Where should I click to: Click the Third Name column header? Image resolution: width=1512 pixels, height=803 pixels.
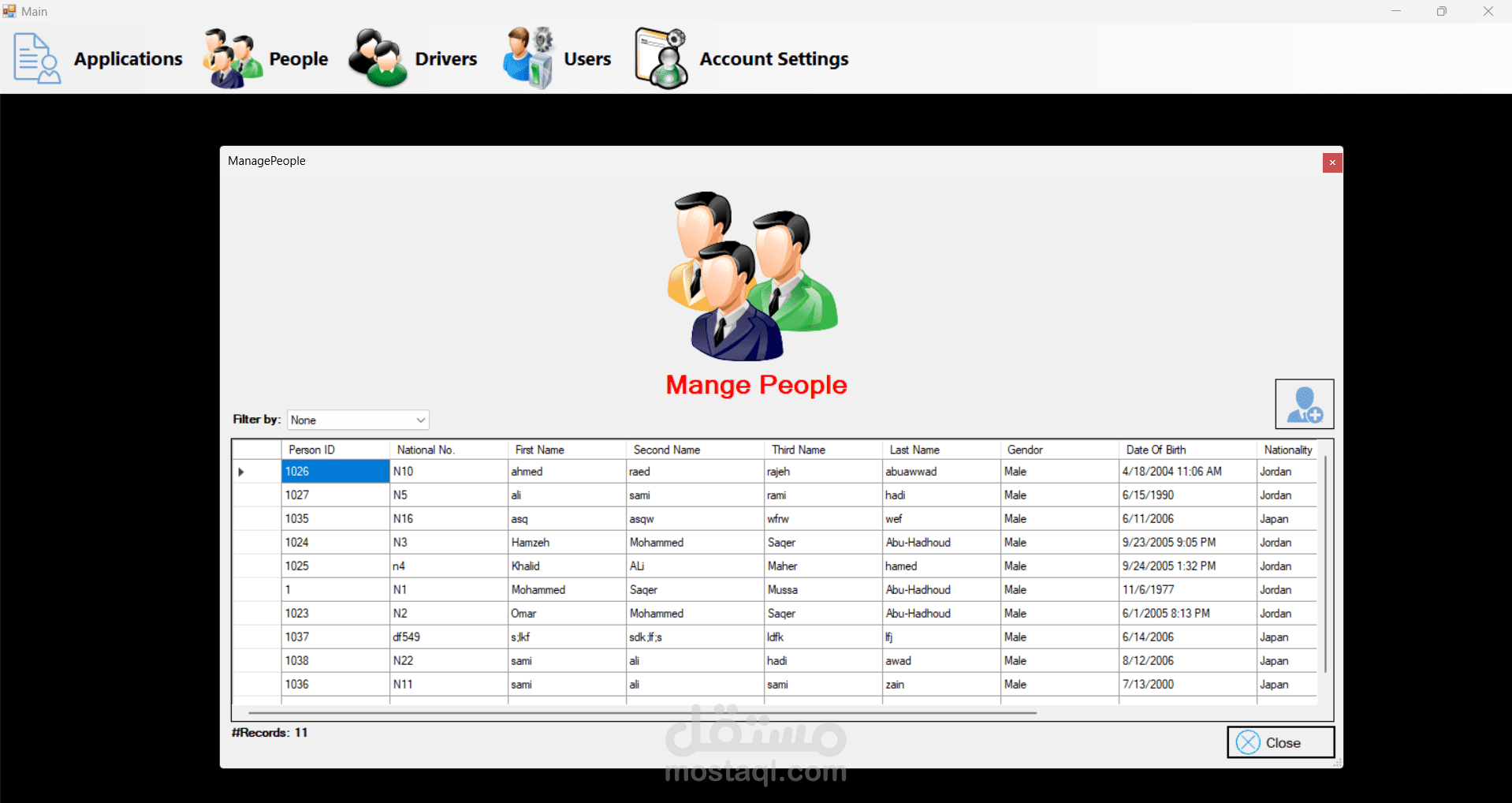pyautogui.click(x=824, y=450)
